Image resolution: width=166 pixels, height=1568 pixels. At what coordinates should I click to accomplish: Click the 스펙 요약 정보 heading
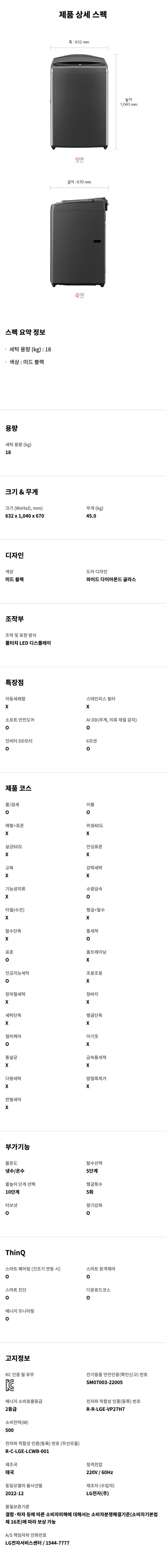[x=25, y=332]
